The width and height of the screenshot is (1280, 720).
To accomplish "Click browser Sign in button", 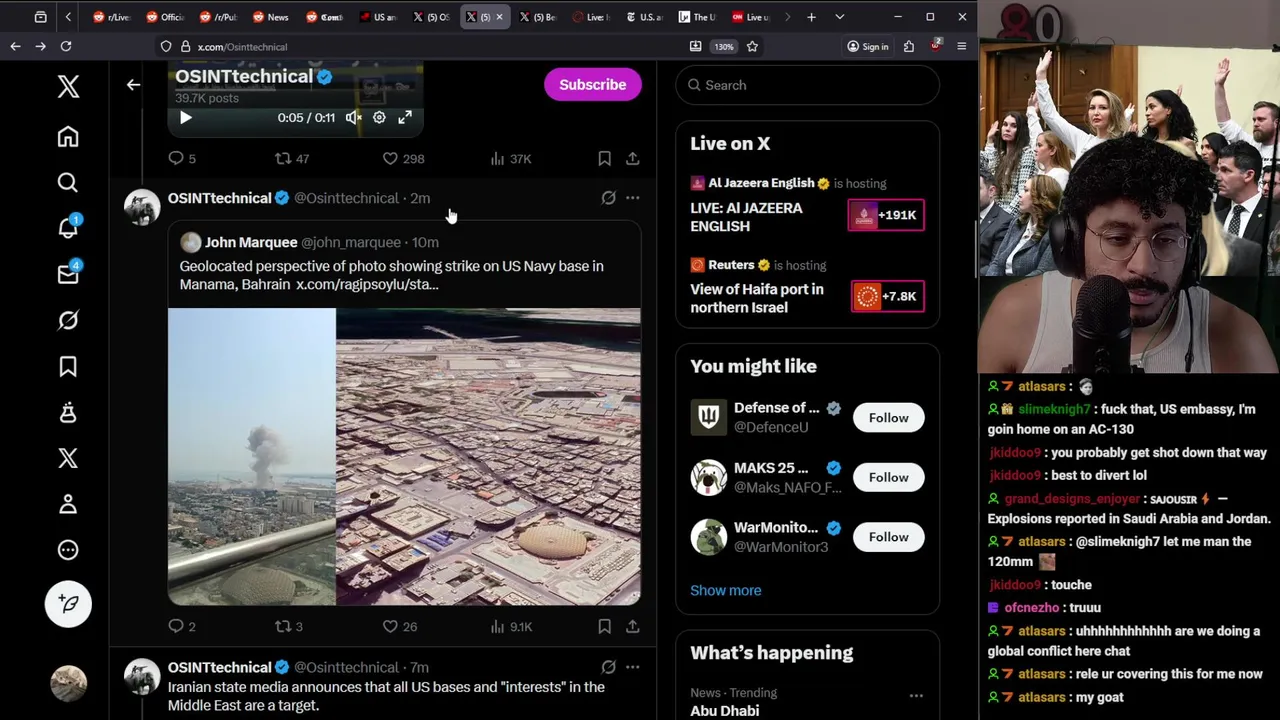I will tap(867, 46).
